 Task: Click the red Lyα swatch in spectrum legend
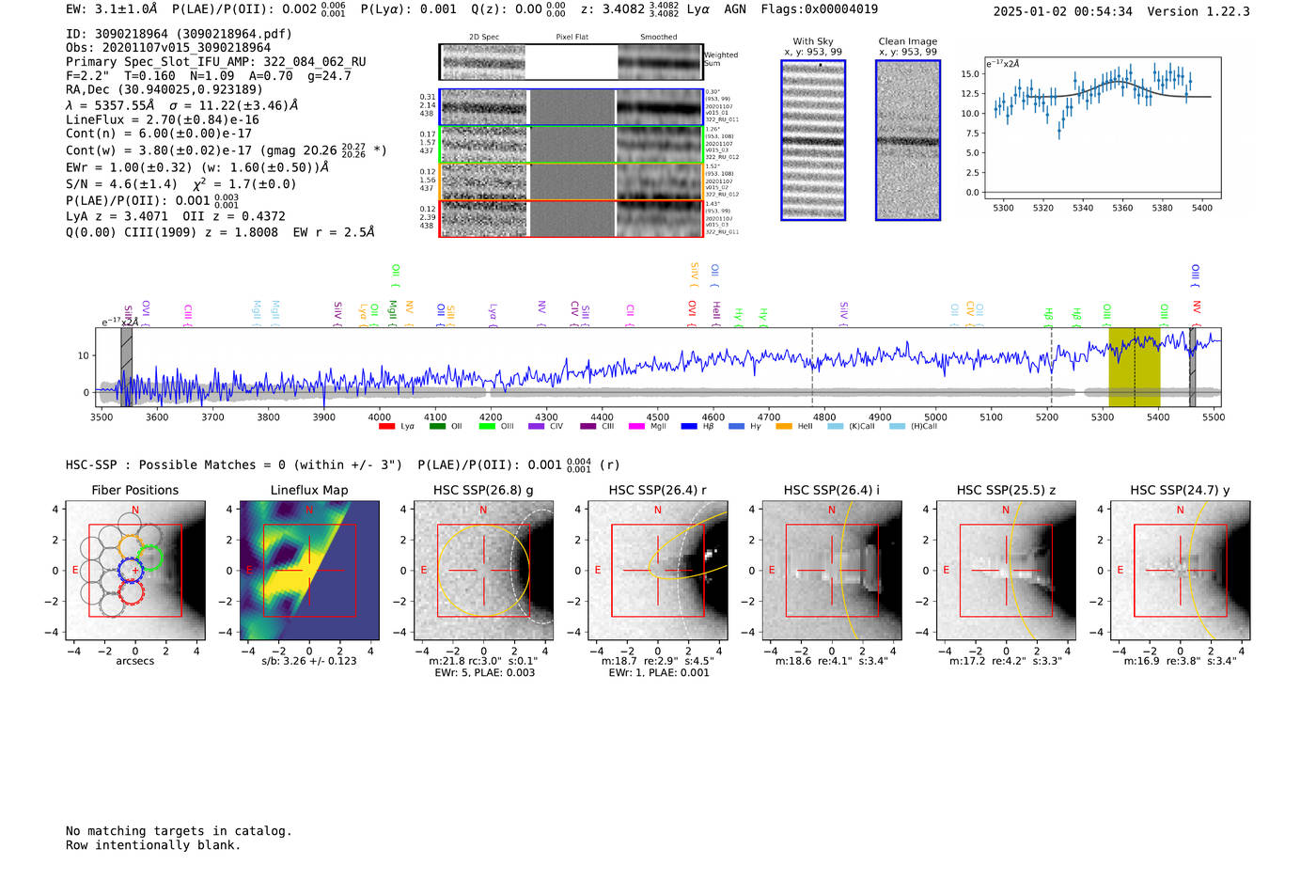click(386, 427)
